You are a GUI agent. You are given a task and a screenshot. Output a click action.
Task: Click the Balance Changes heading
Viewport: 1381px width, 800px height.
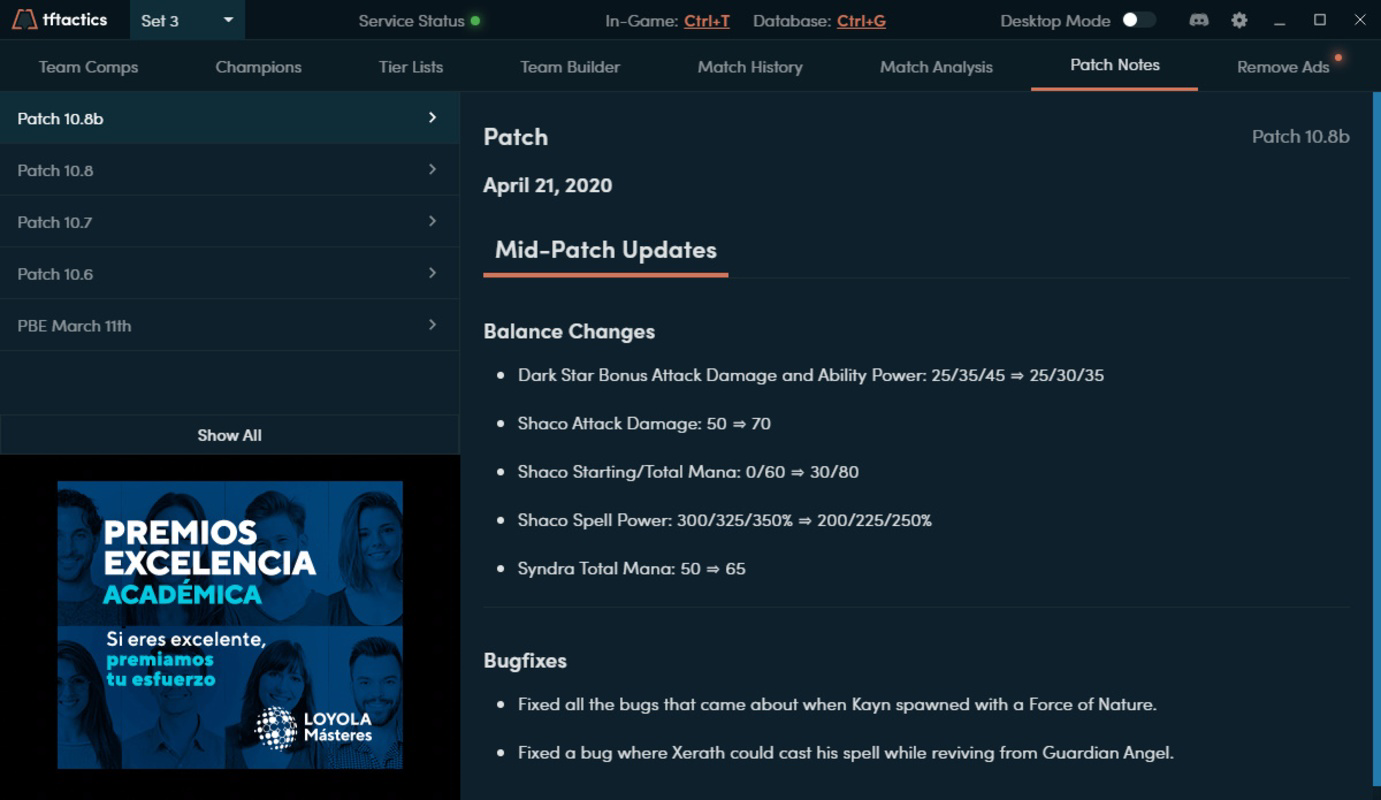(569, 331)
